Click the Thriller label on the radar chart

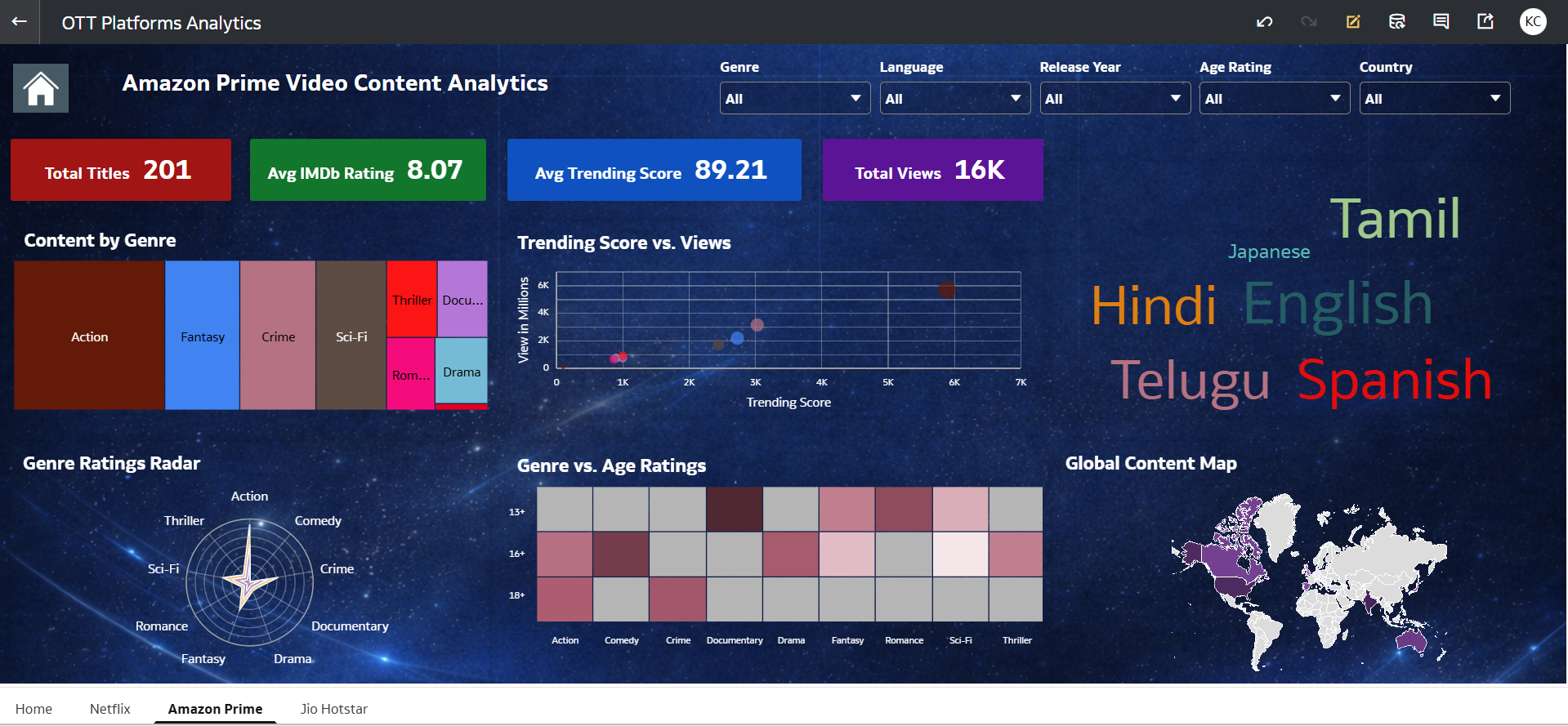[184, 520]
